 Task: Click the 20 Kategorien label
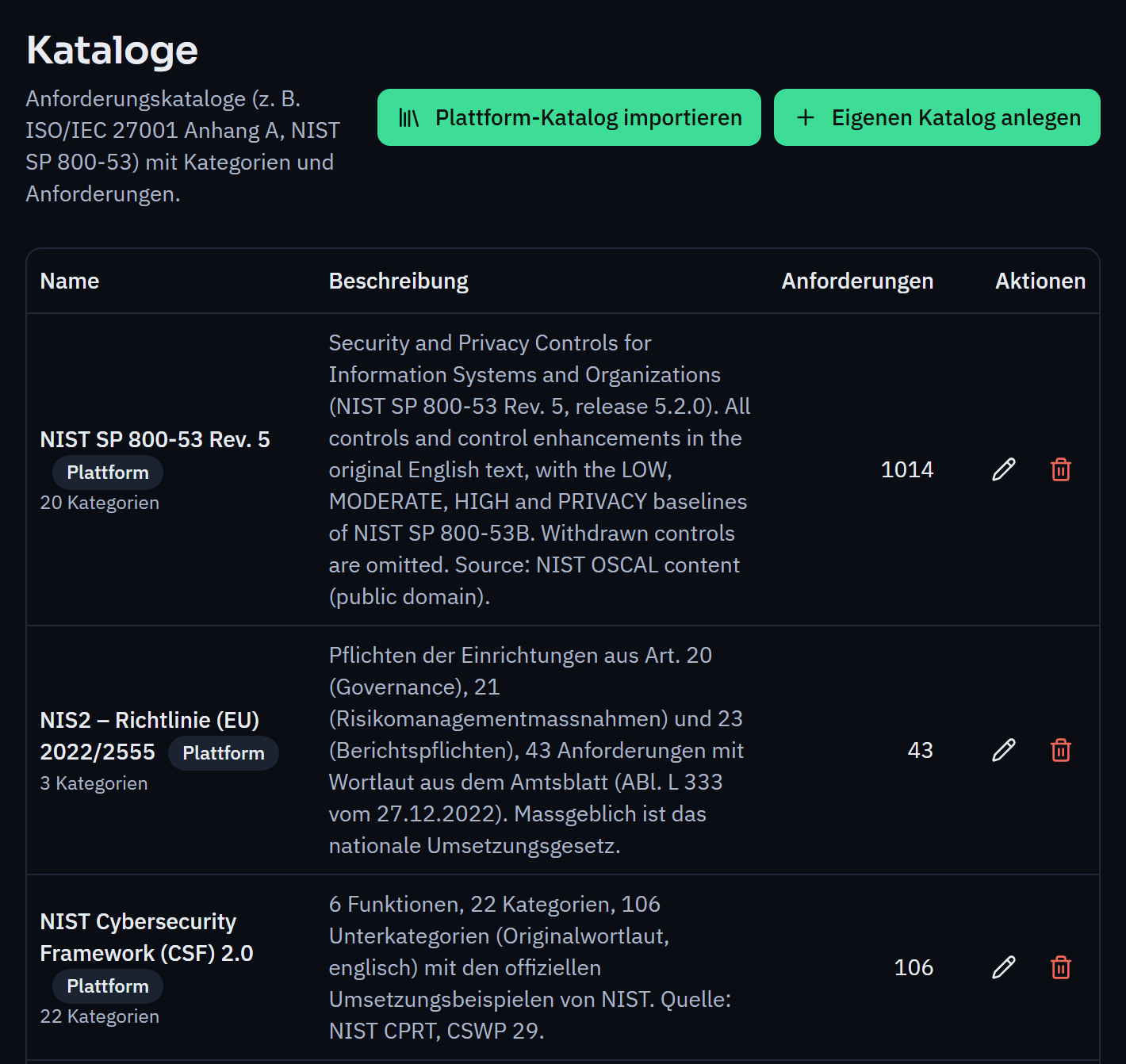(100, 503)
